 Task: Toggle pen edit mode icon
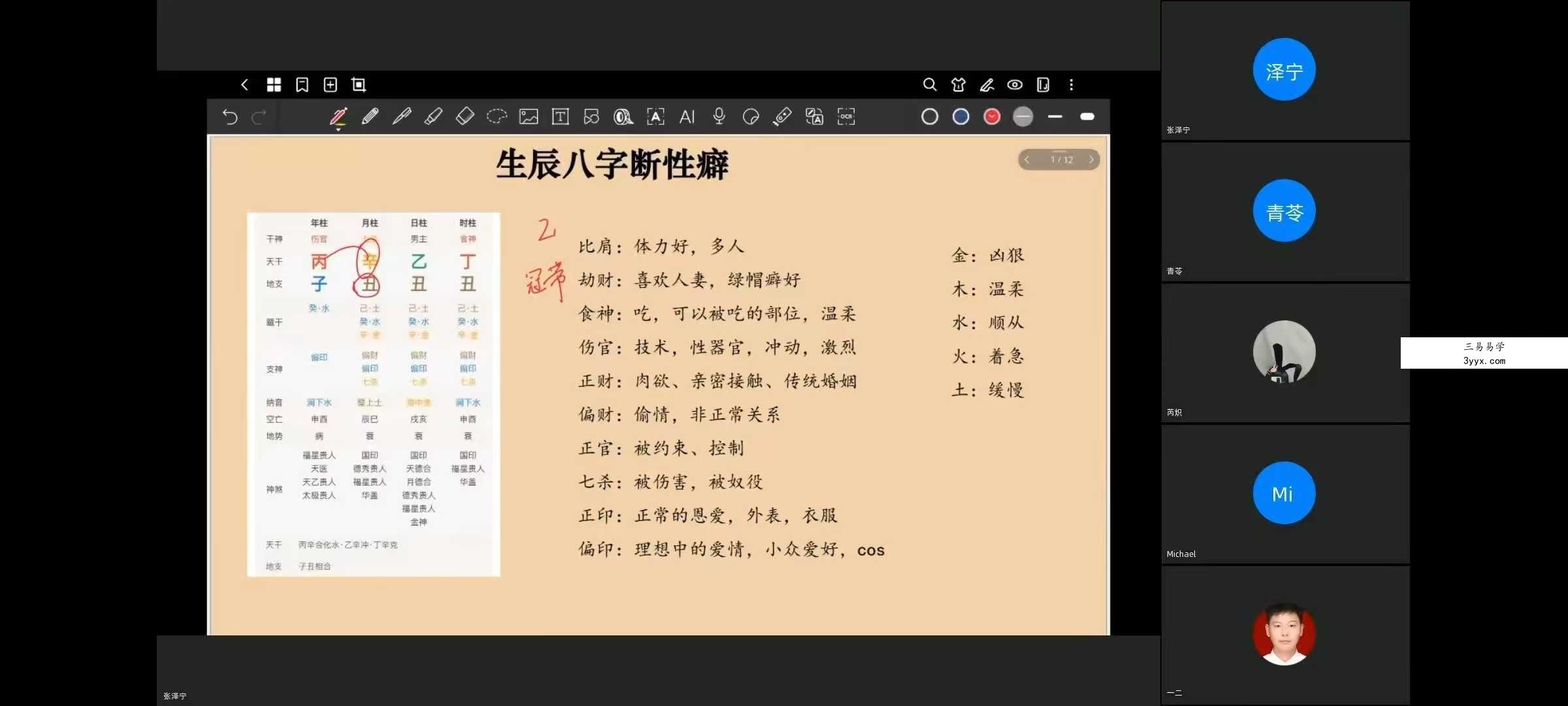987,85
